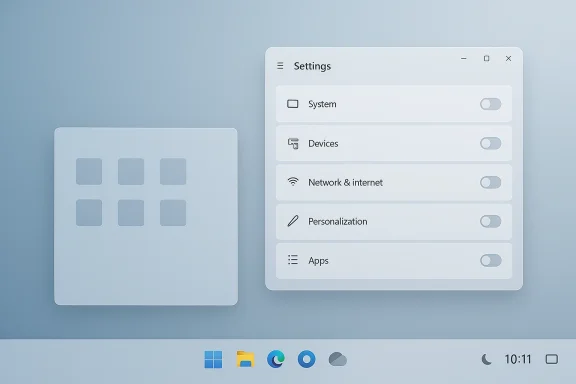
Task: Open the cloud app on taskbar
Action: [337, 359]
